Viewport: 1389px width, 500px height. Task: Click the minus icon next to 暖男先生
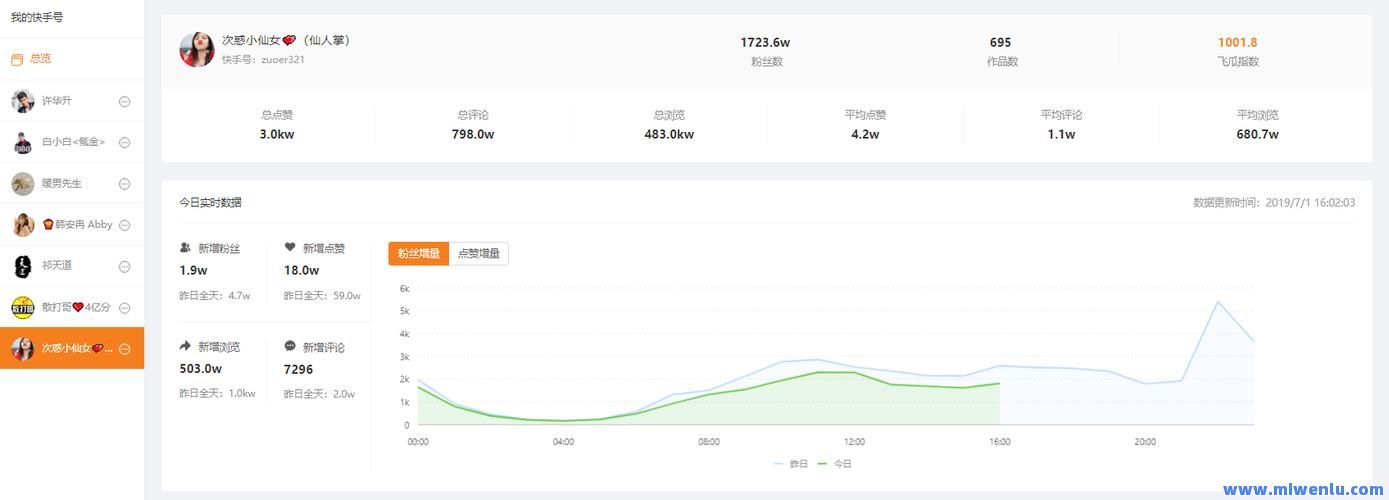[x=125, y=184]
